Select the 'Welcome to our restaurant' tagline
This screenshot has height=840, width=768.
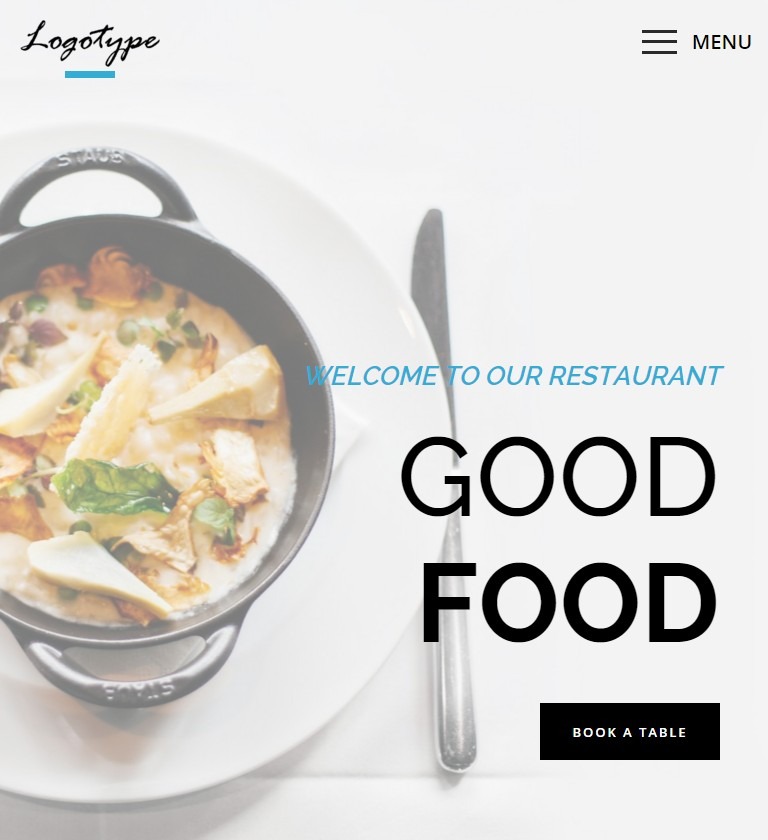514,376
